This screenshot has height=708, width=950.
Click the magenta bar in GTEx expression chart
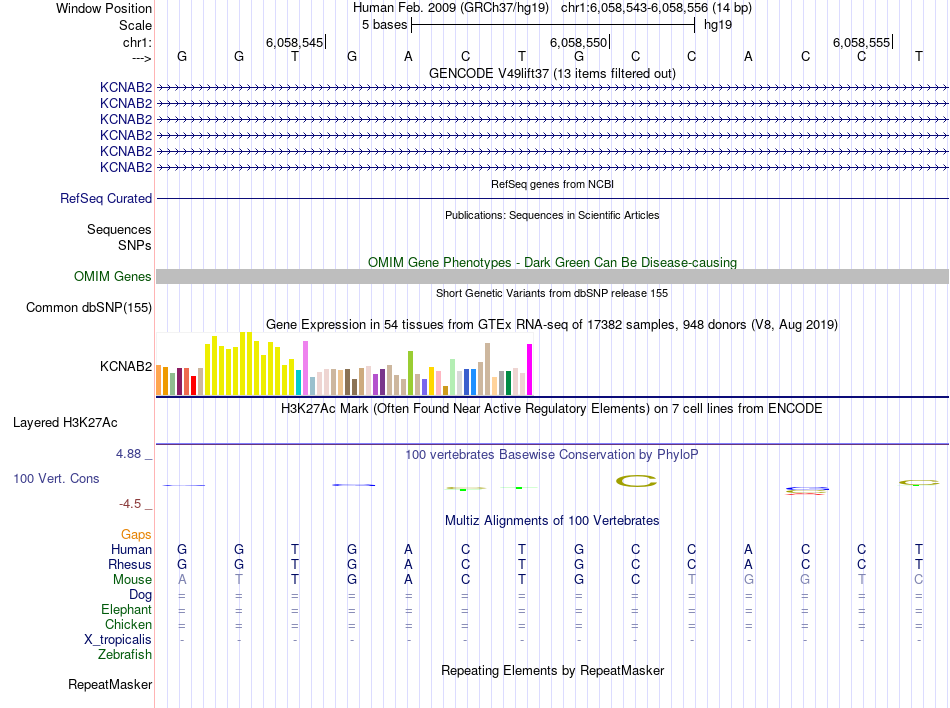530,370
